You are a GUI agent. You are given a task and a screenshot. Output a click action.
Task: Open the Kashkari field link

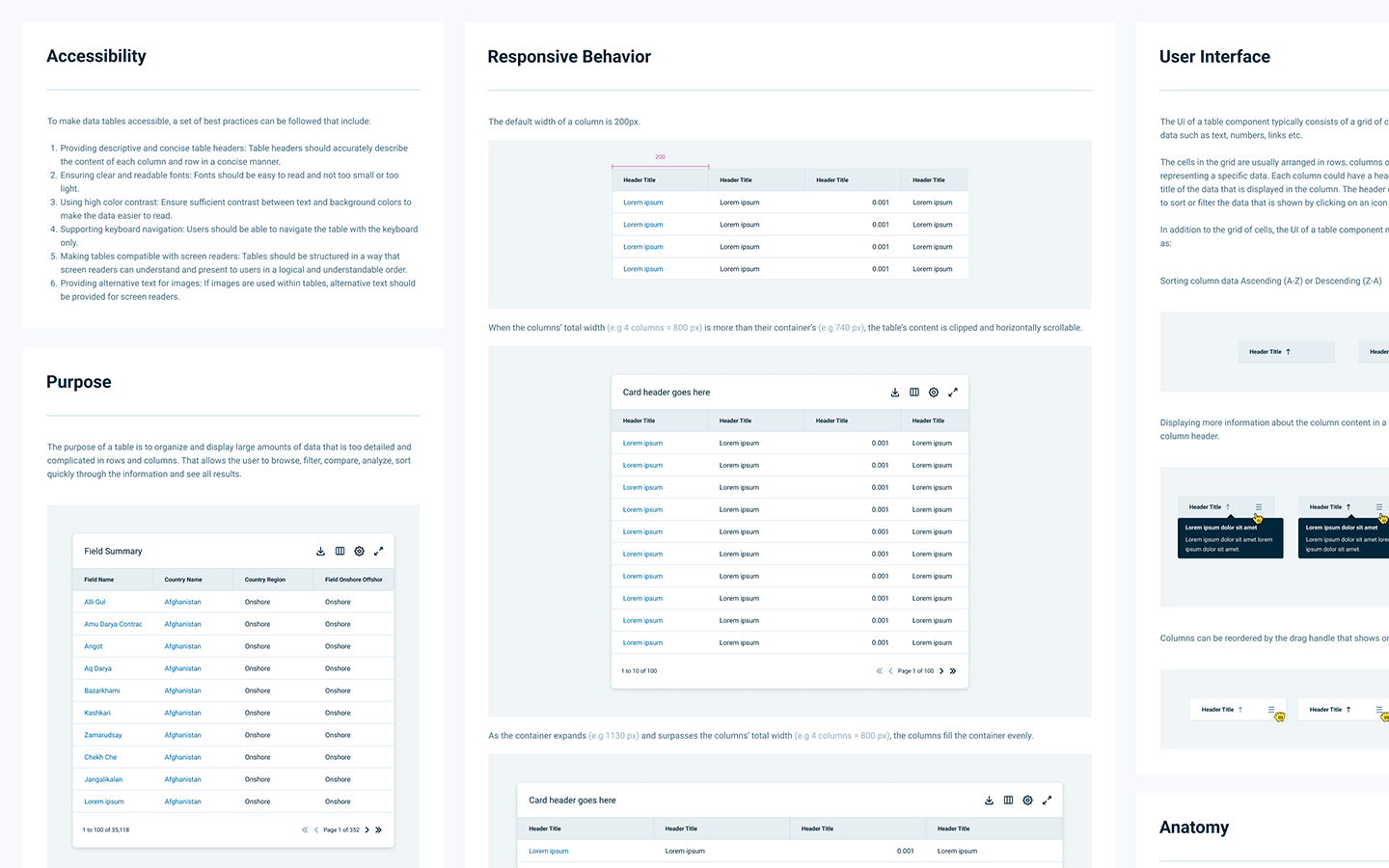(x=97, y=713)
